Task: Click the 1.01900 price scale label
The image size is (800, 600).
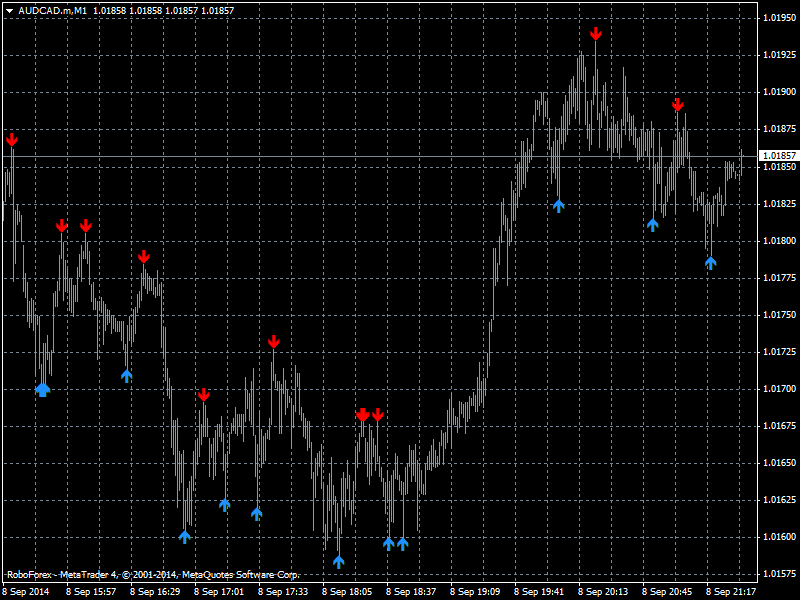Action: (779, 92)
